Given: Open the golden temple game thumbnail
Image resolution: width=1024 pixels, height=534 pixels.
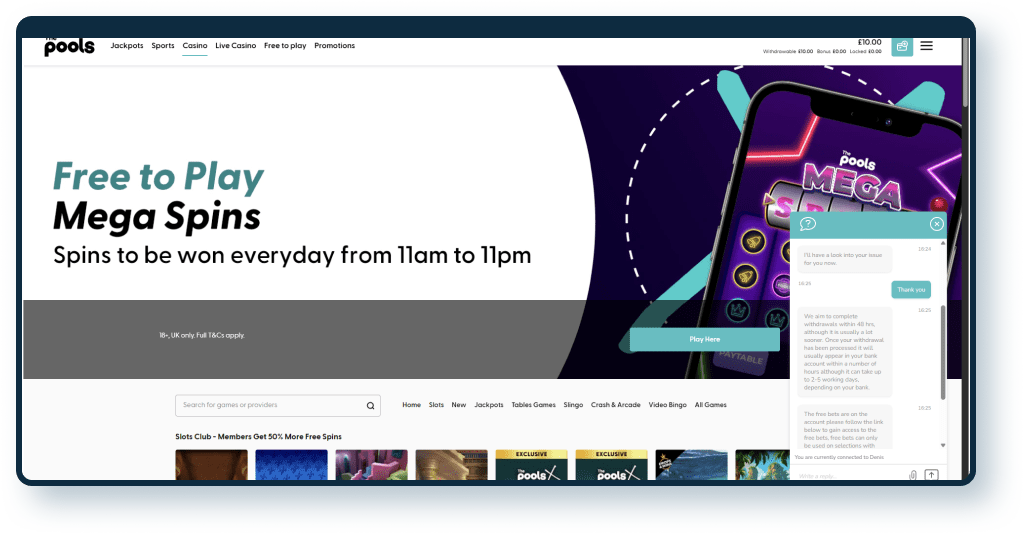Looking at the screenshot, I should pyautogui.click(x=451, y=465).
